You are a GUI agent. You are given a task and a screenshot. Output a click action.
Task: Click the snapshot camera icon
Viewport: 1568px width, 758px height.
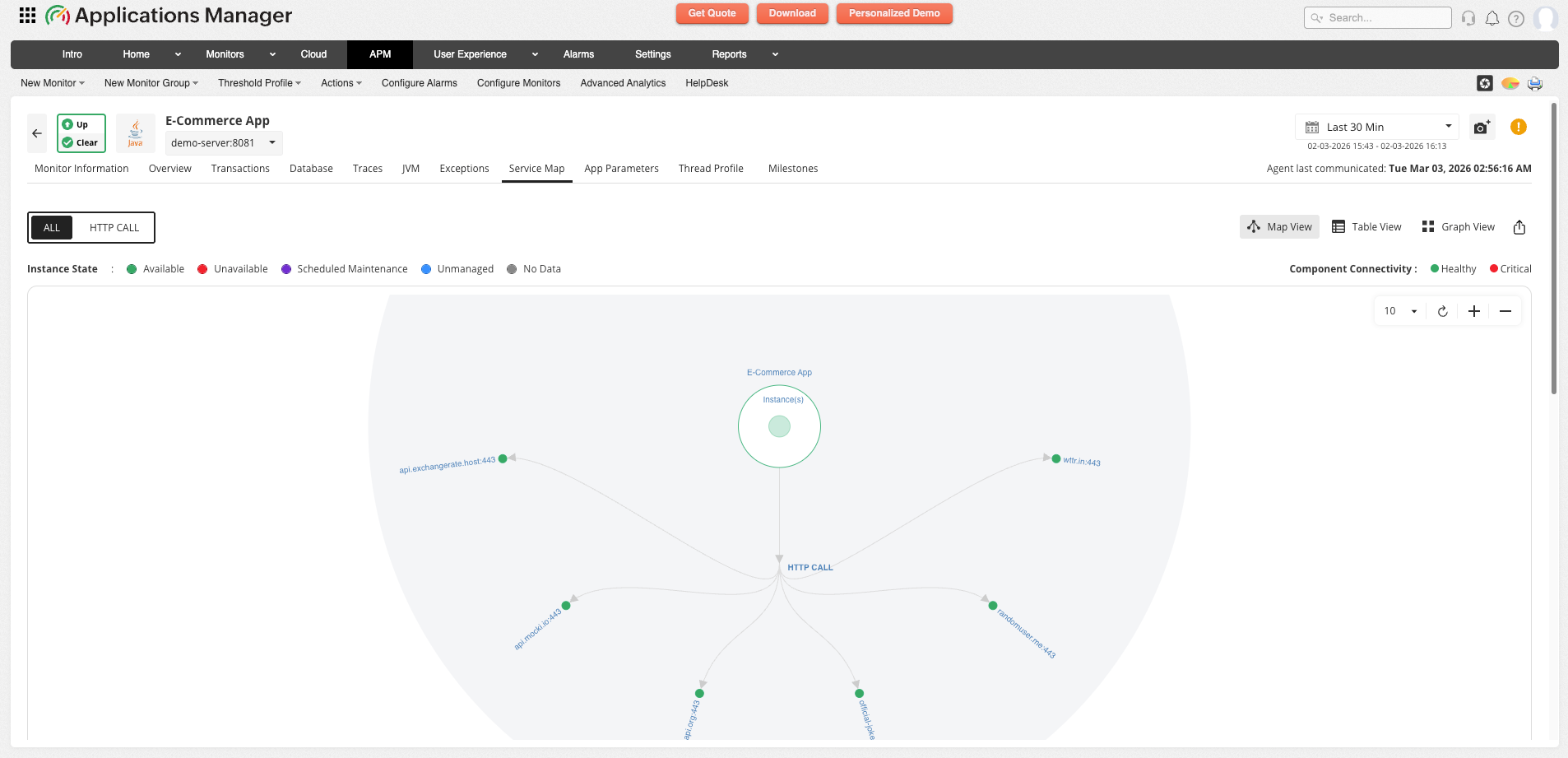[1482, 127]
